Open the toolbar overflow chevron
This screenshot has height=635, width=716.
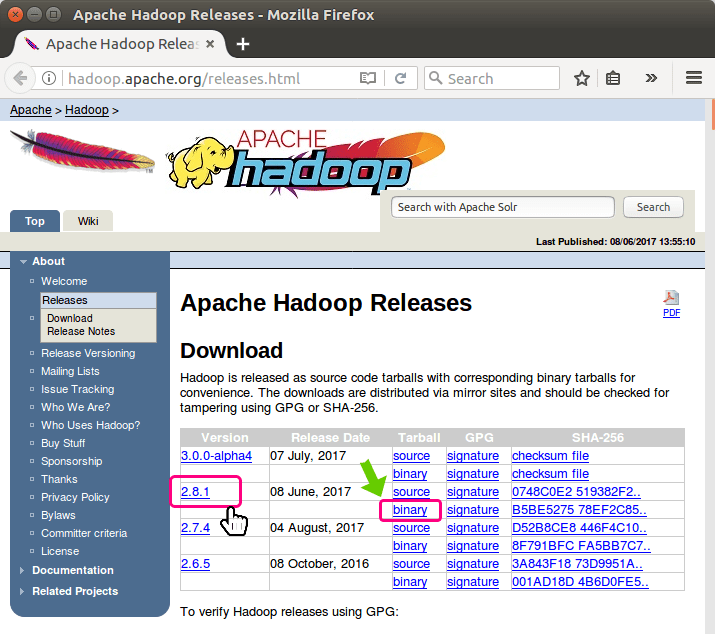tap(652, 79)
